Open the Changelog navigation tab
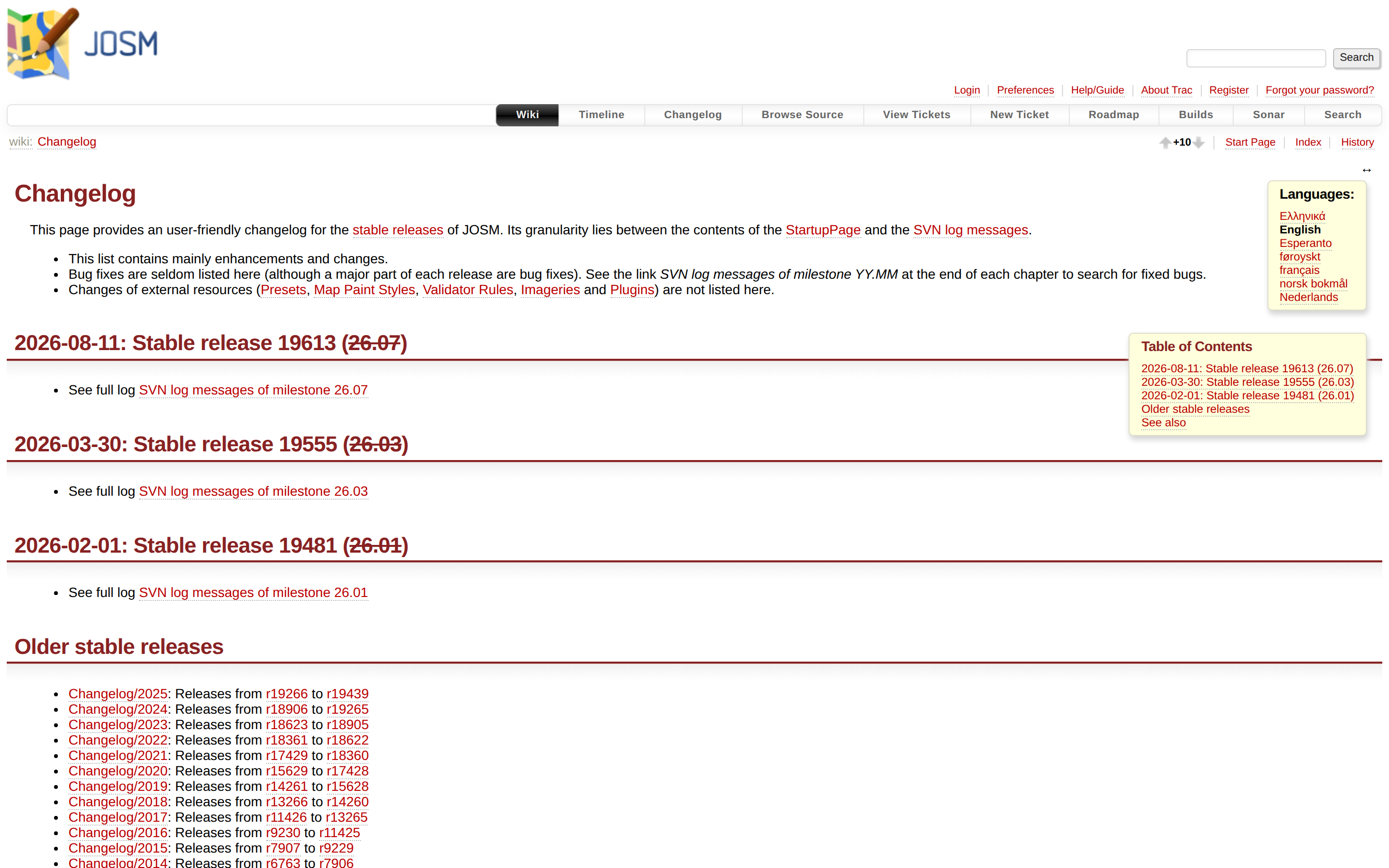This screenshot has height=868, width=1389. [693, 115]
